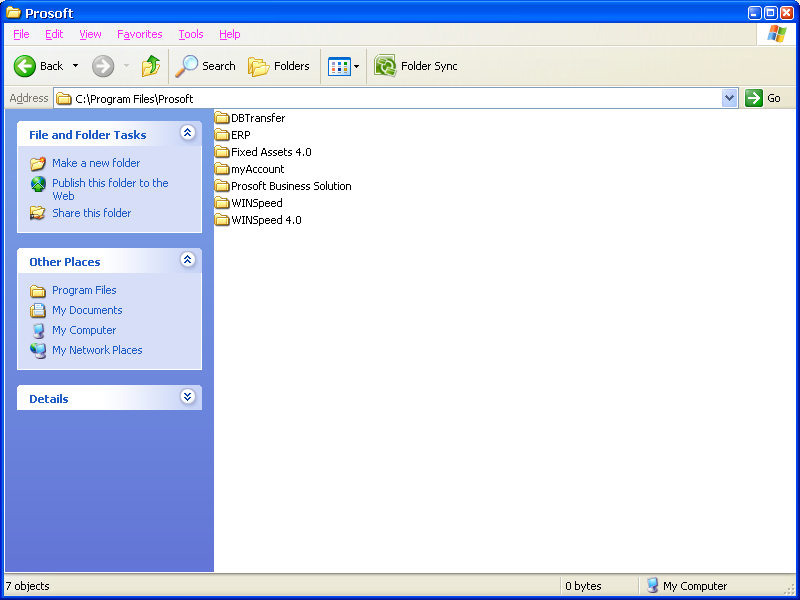Open the Tools menu
The height and width of the screenshot is (600, 800).
[190, 34]
